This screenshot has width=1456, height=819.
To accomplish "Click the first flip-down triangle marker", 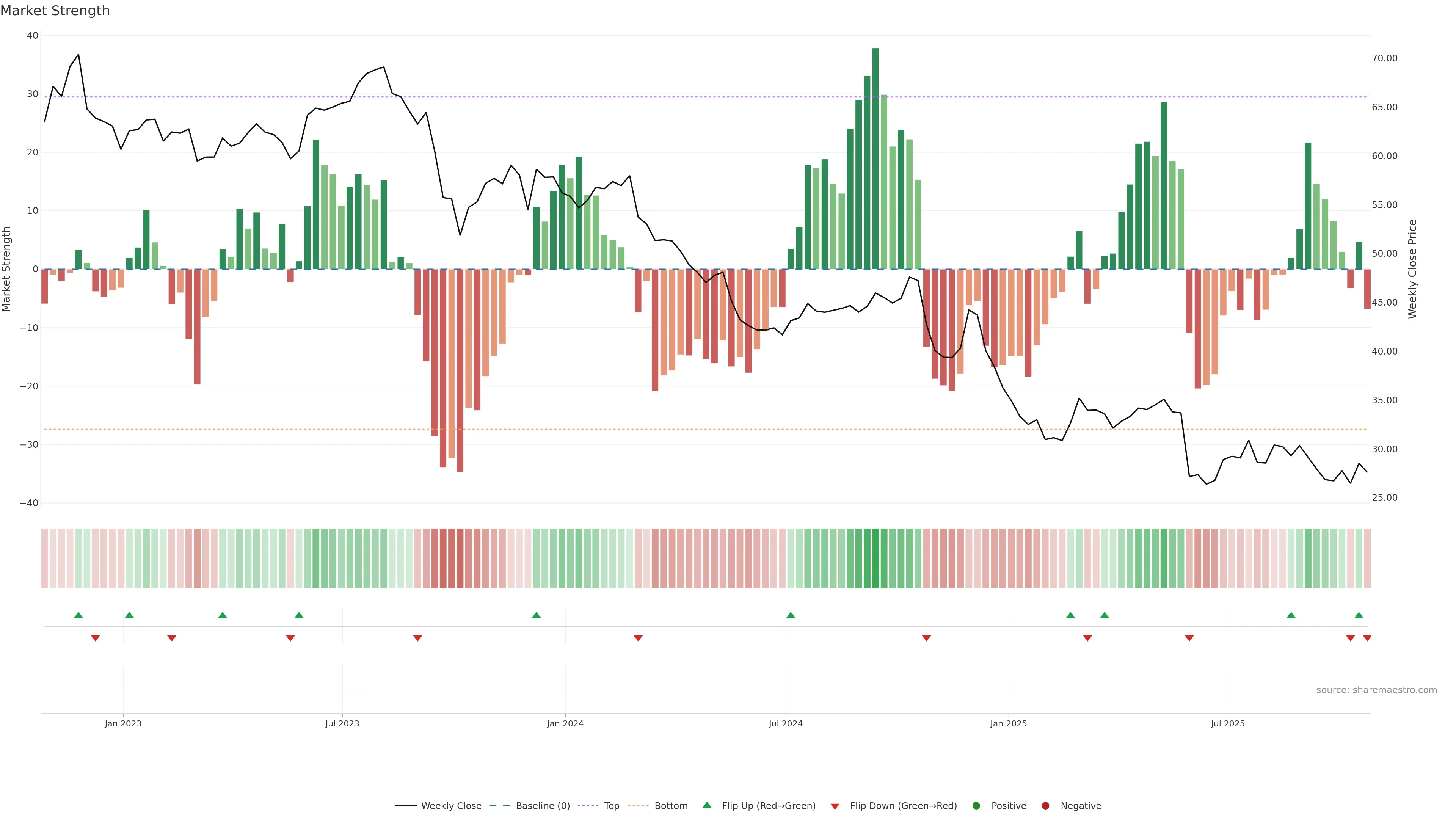I will coord(96,638).
